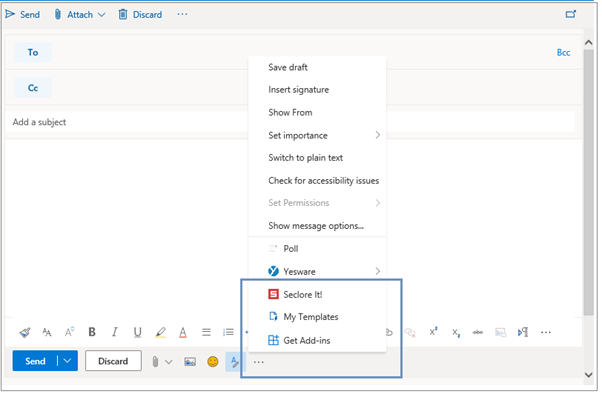Apply subscript formatting

click(456, 333)
